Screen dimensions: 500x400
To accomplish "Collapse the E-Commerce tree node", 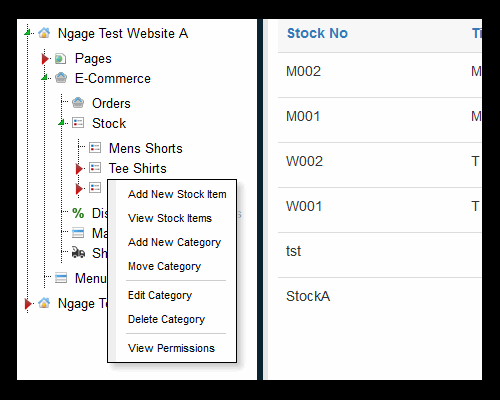I will [44, 78].
